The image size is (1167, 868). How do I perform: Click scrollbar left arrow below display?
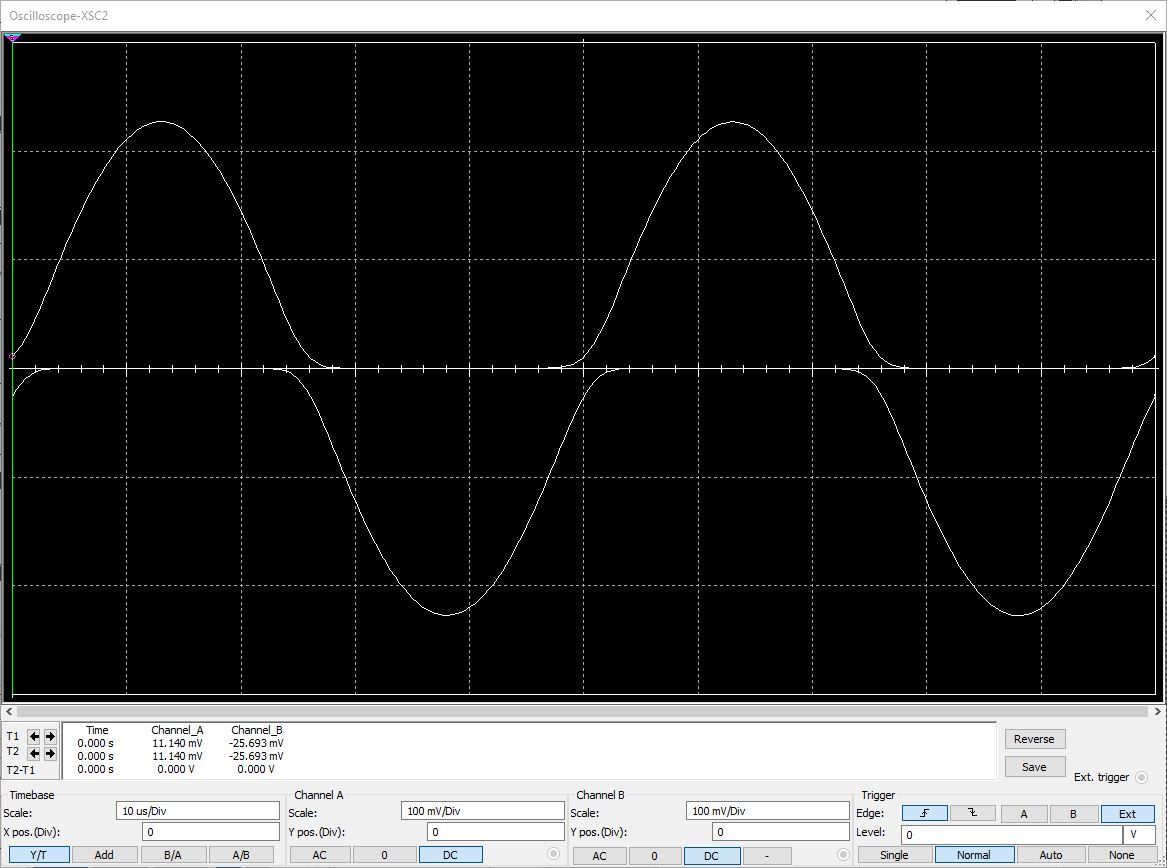click(x=9, y=712)
